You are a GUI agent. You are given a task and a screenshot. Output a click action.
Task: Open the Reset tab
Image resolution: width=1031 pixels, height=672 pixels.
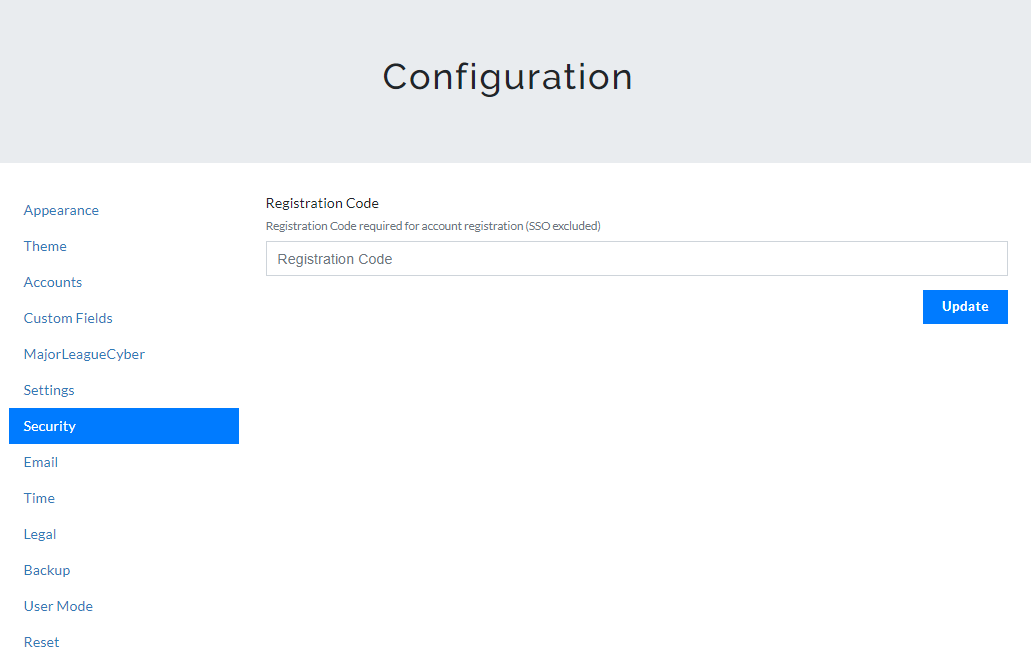pos(41,642)
